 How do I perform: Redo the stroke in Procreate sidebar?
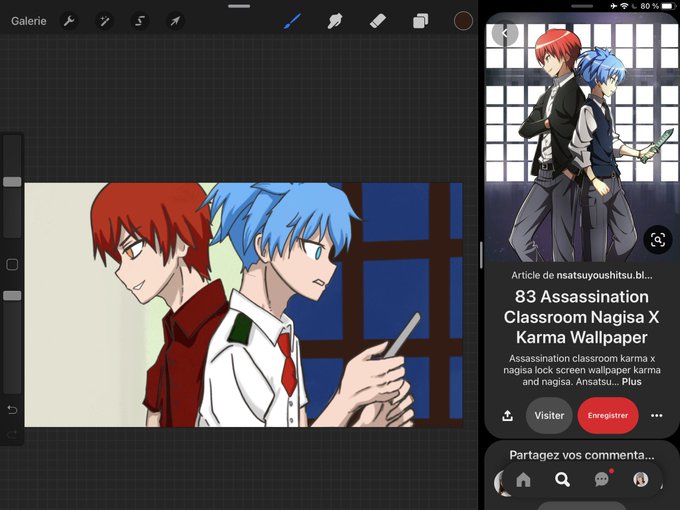(x=12, y=434)
